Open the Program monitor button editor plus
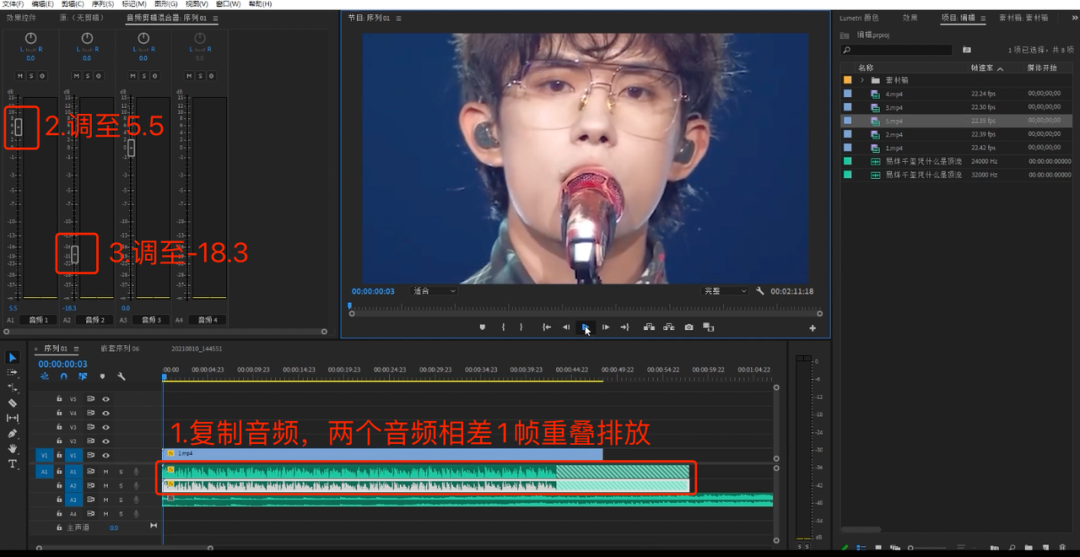This screenshot has width=1080, height=557. (x=812, y=328)
